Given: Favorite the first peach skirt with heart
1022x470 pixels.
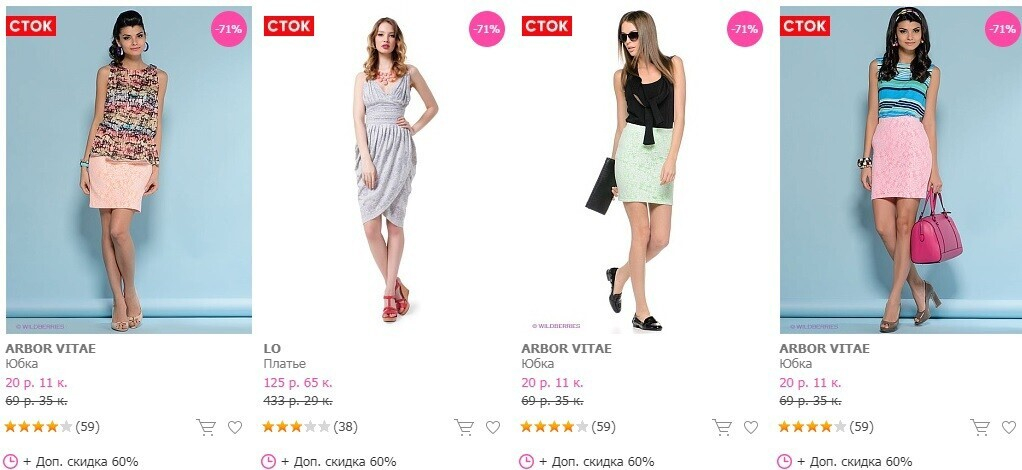Looking at the screenshot, I should [x=235, y=427].
